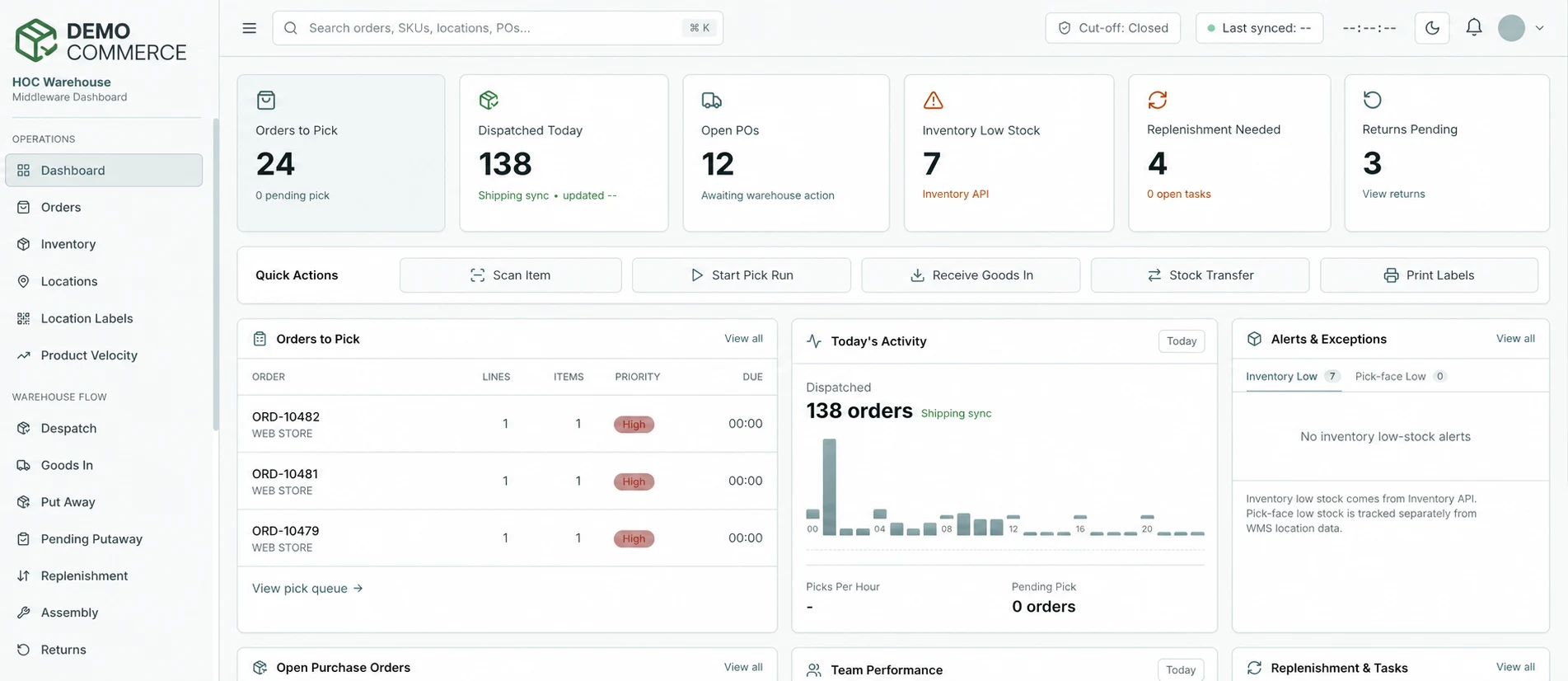The height and width of the screenshot is (681, 1568).
Task: Click the Returns Pending undo icon
Action: (1373, 100)
